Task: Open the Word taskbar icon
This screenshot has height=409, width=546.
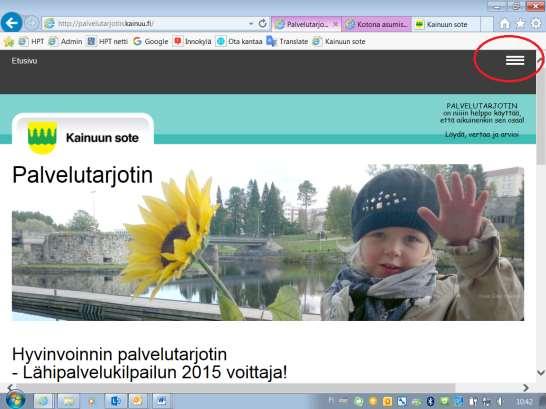Action: (x=161, y=401)
